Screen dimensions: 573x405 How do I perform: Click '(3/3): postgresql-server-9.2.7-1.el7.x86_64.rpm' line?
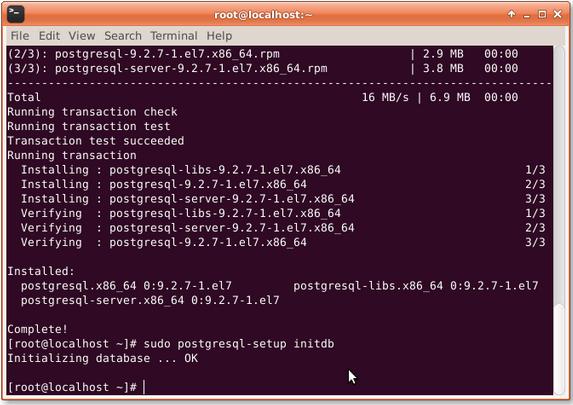(167, 68)
